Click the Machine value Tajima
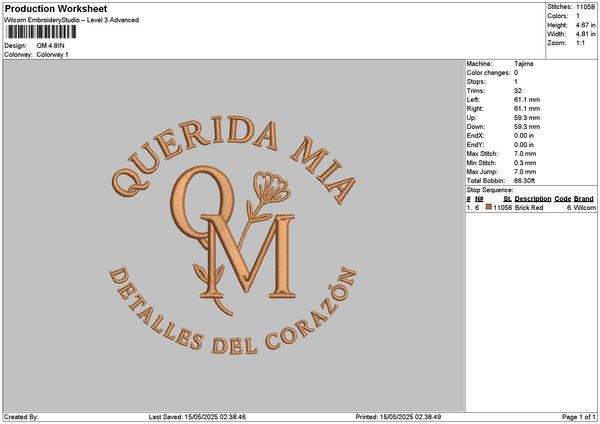 pos(523,64)
